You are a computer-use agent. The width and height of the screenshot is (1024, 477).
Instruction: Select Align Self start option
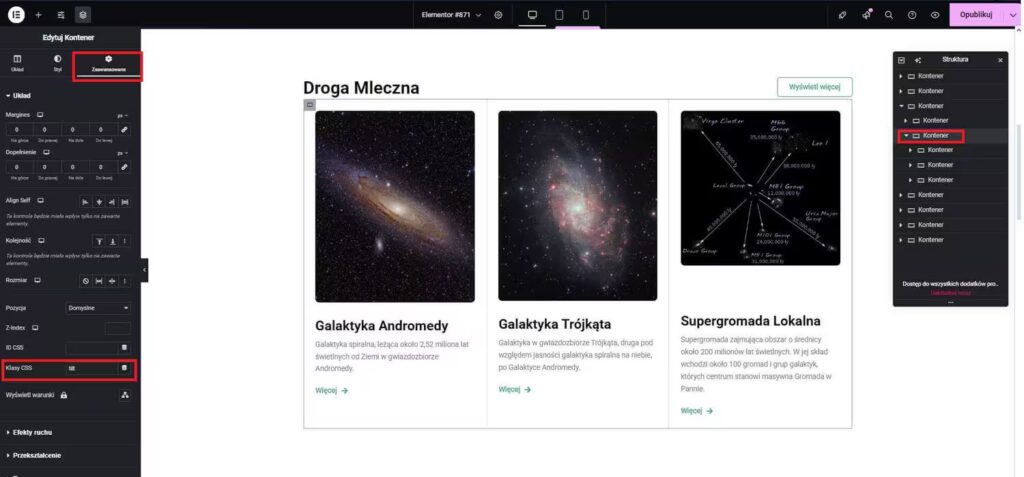coord(86,201)
